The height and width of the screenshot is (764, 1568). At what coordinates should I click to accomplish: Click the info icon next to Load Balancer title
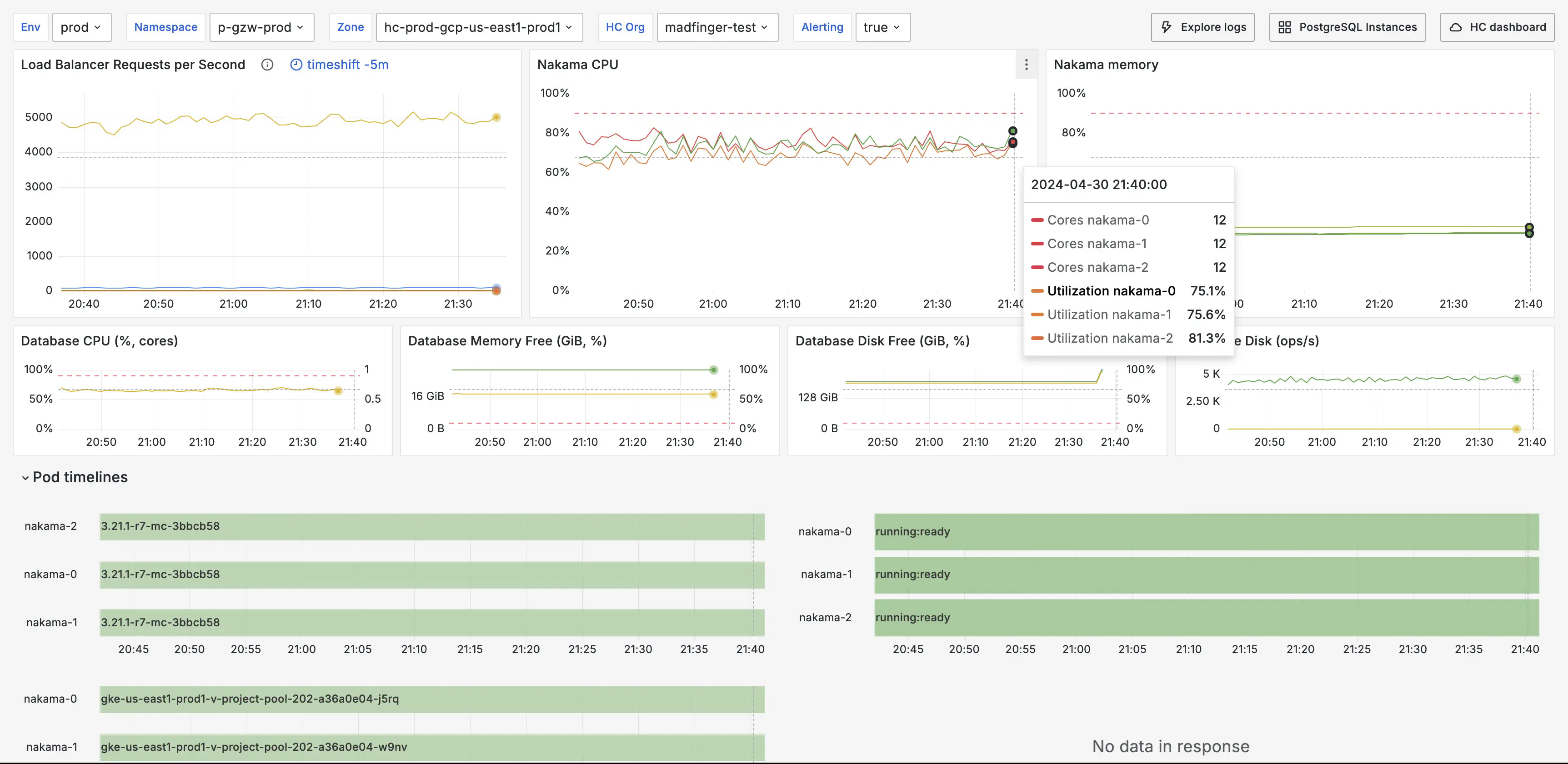[x=267, y=65]
